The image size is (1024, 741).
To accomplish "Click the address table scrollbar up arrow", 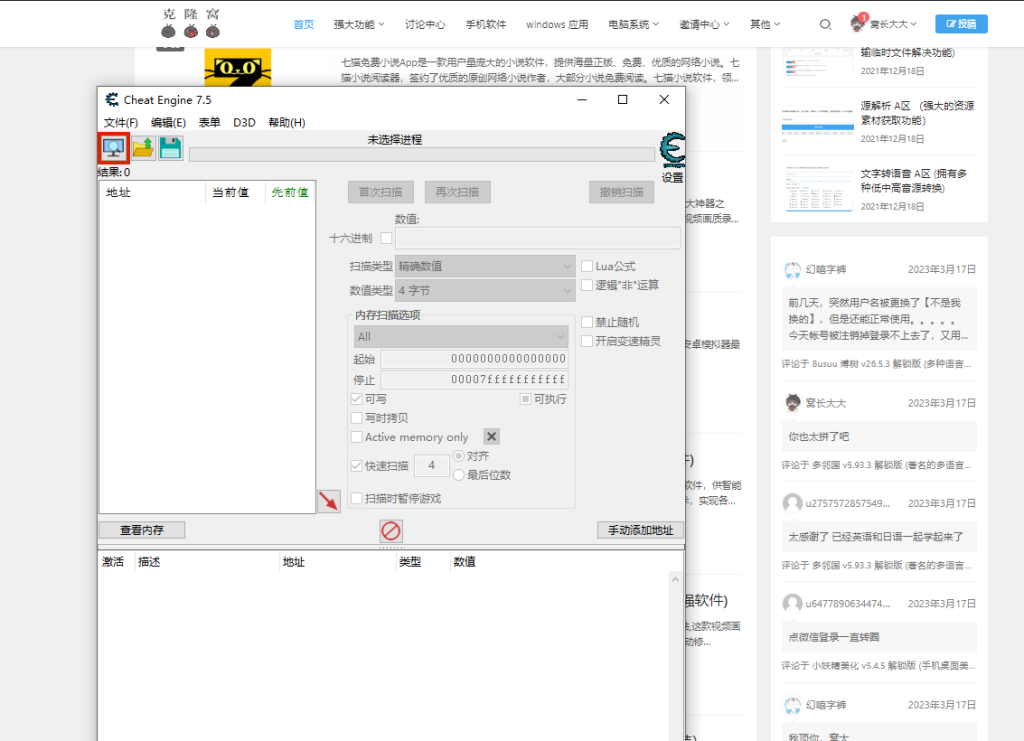I will [x=675, y=580].
